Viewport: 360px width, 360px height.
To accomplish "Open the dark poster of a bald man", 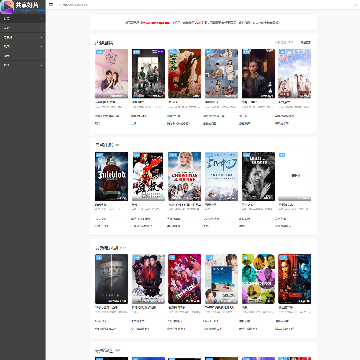I will click(x=258, y=74).
